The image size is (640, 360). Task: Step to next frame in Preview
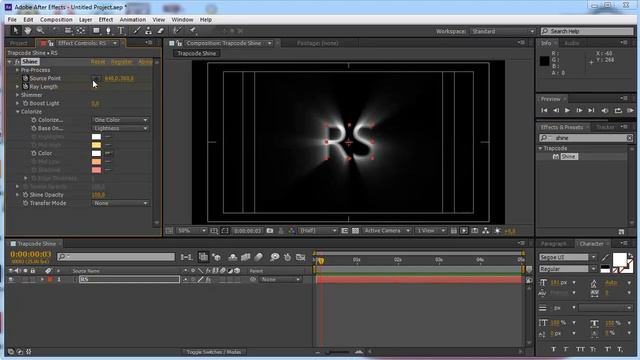[x=579, y=110]
